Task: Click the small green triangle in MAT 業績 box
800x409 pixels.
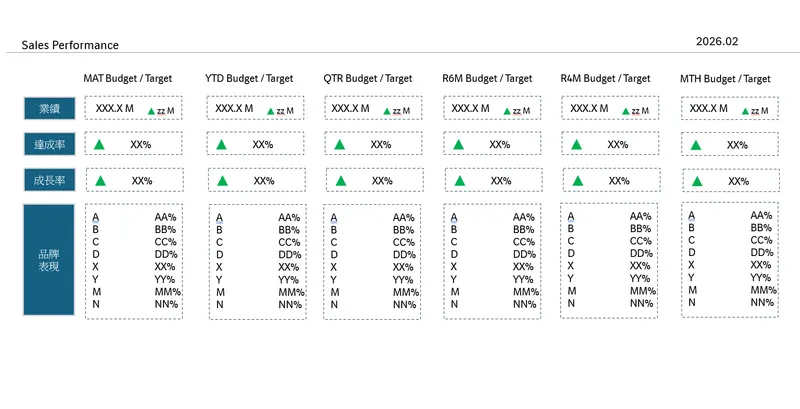Action: 151,111
